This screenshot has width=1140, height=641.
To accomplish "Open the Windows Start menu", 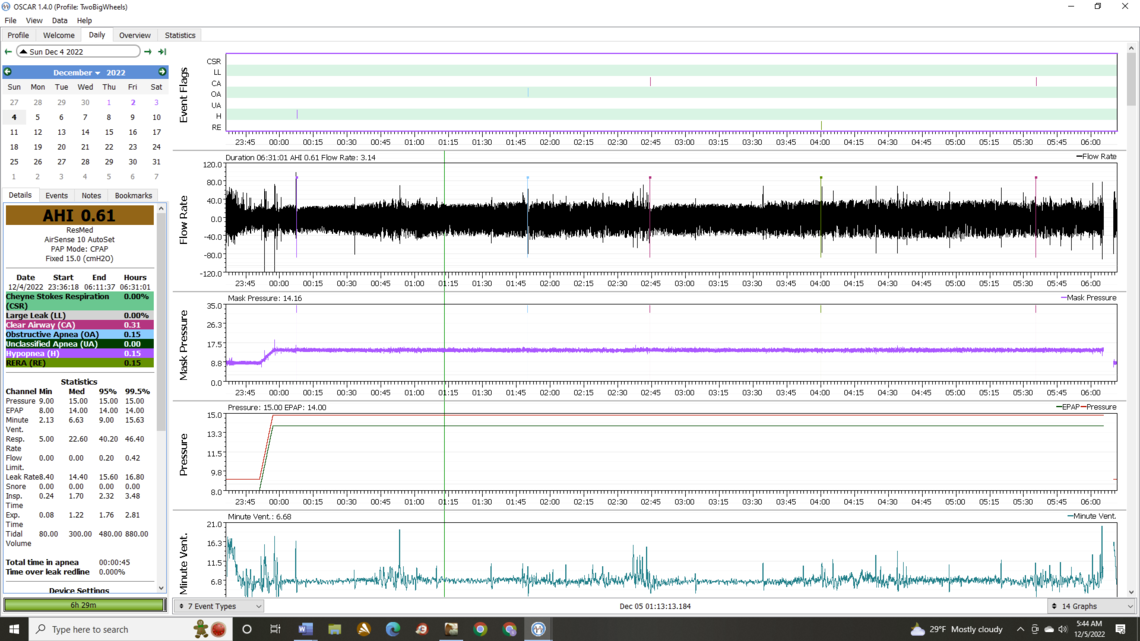I will pos(14,629).
